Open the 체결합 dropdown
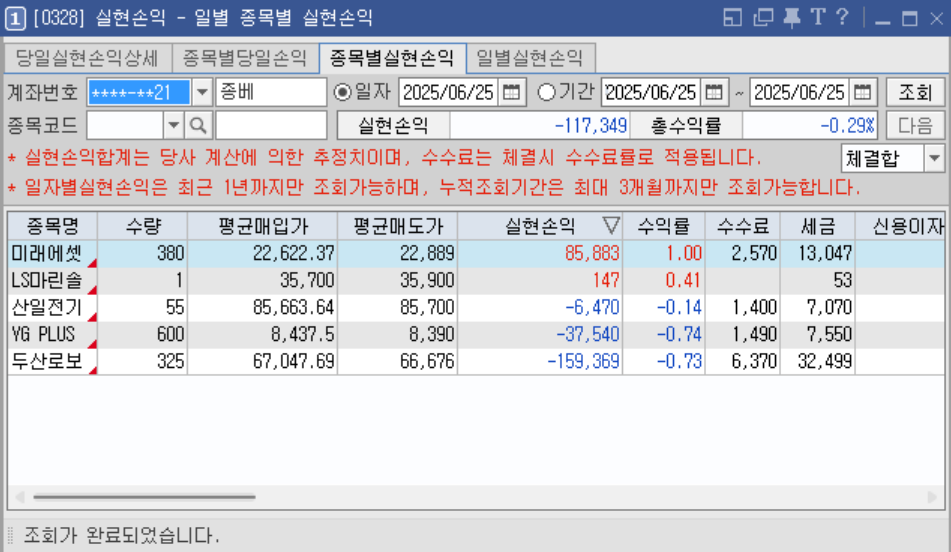The height and width of the screenshot is (552, 951). tap(934, 158)
